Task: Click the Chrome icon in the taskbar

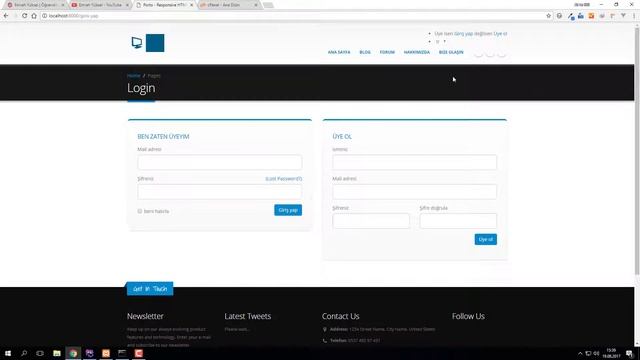Action: coord(73,353)
